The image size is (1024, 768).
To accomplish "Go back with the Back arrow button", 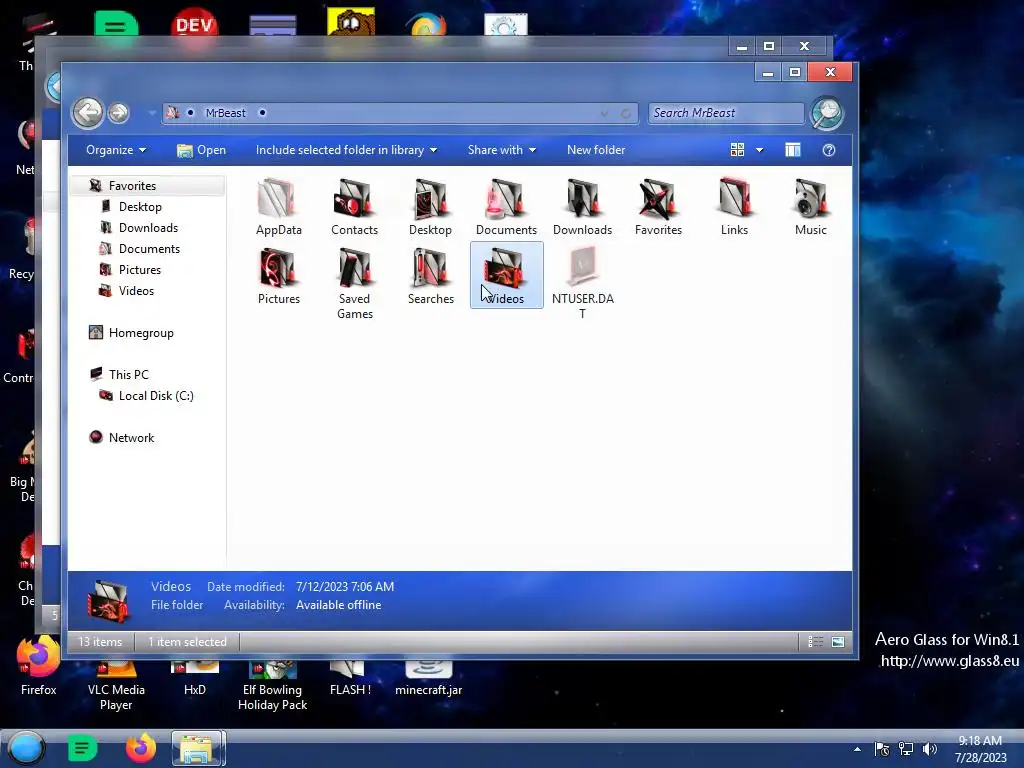I will coord(88,112).
